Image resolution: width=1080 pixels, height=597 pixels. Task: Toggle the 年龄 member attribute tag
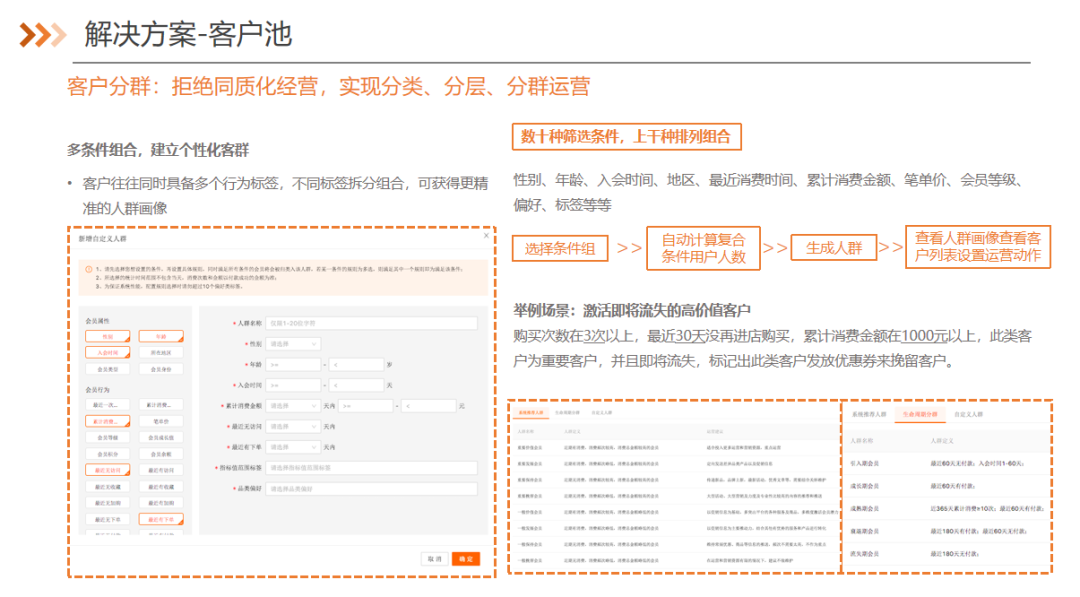pyautogui.click(x=161, y=336)
